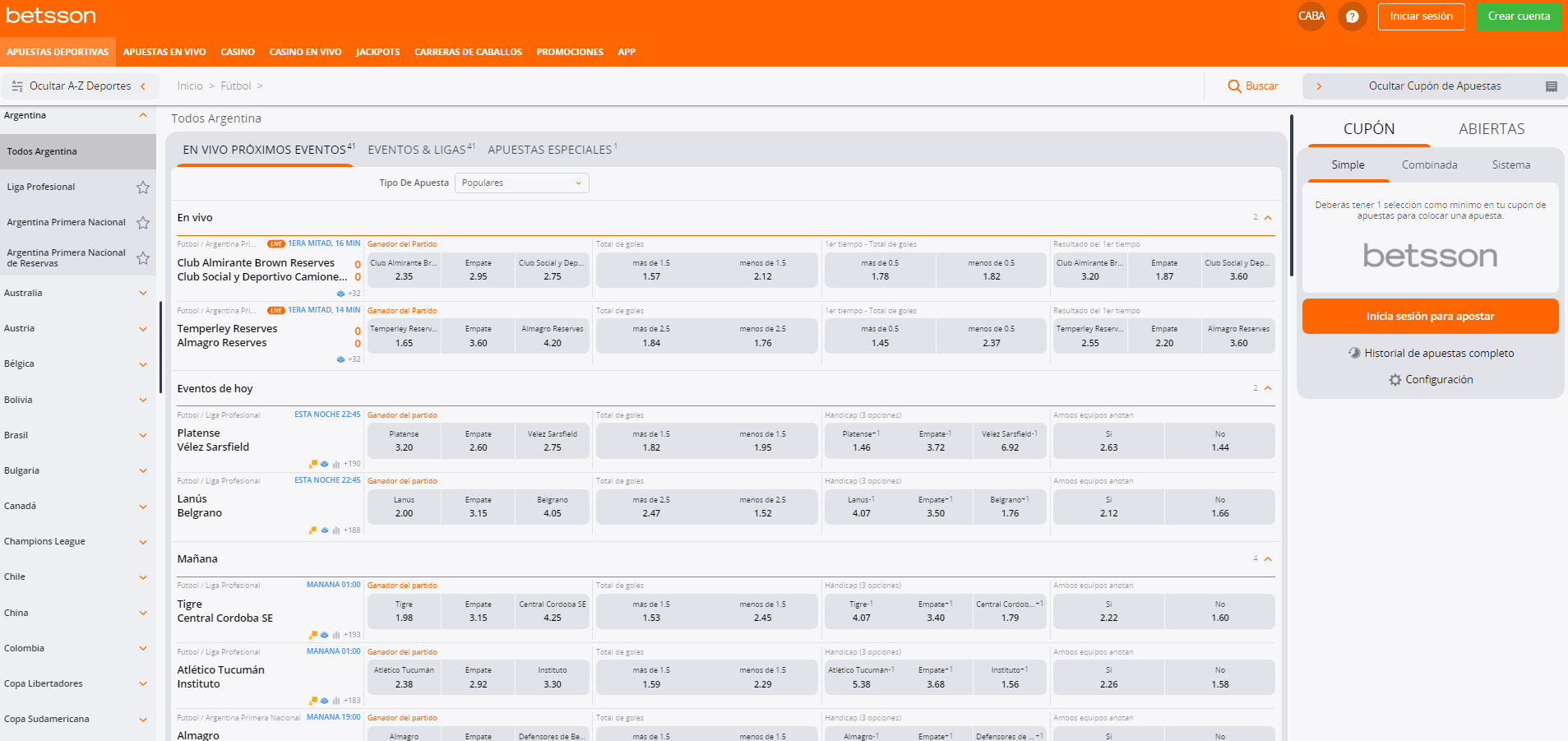The height and width of the screenshot is (741, 1568).
Task: Collapse the Argentina section in the sidebar
Action: pyautogui.click(x=143, y=116)
